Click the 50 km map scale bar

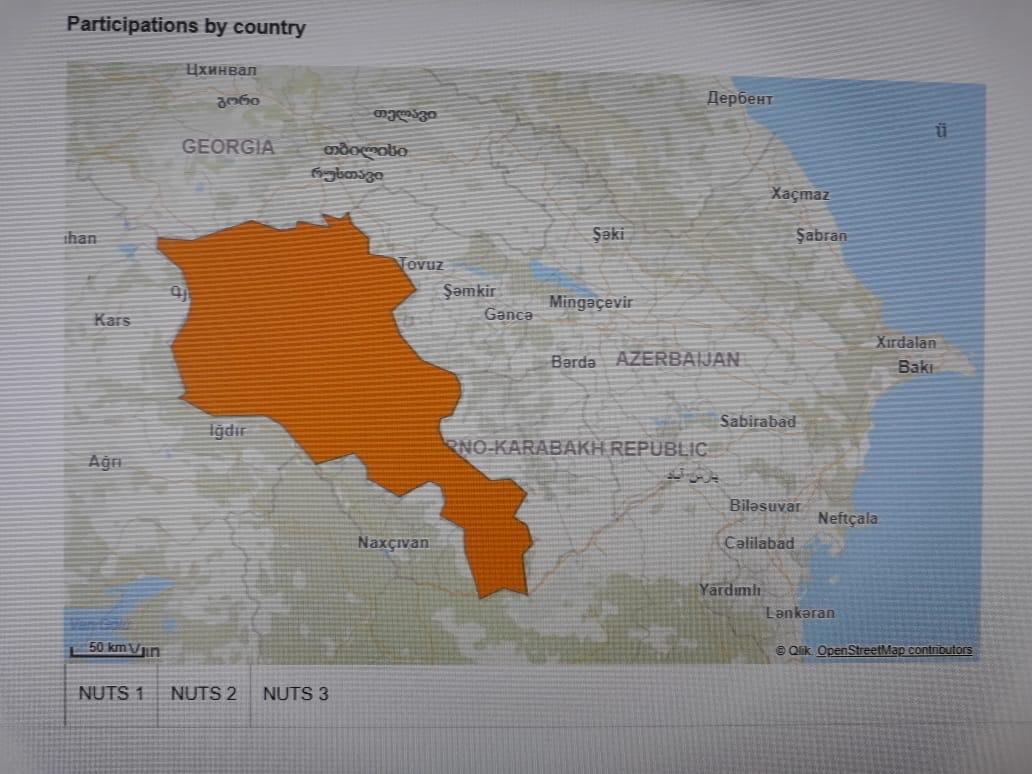(x=107, y=650)
